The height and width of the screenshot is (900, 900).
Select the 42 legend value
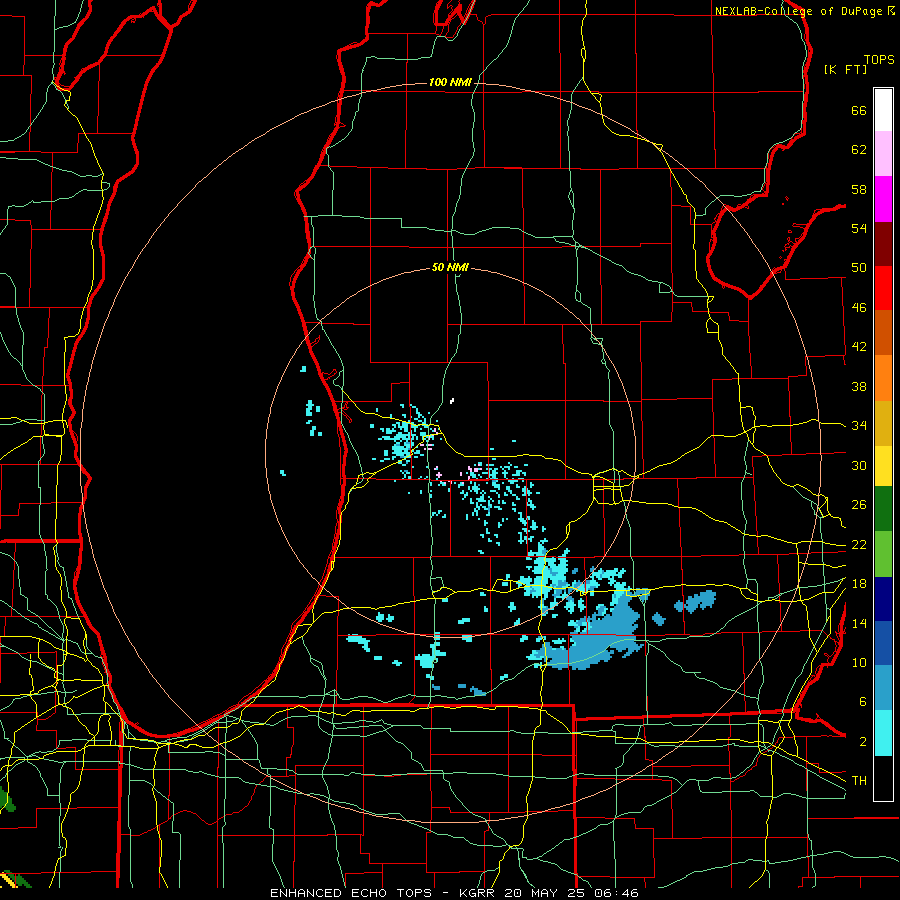click(859, 347)
